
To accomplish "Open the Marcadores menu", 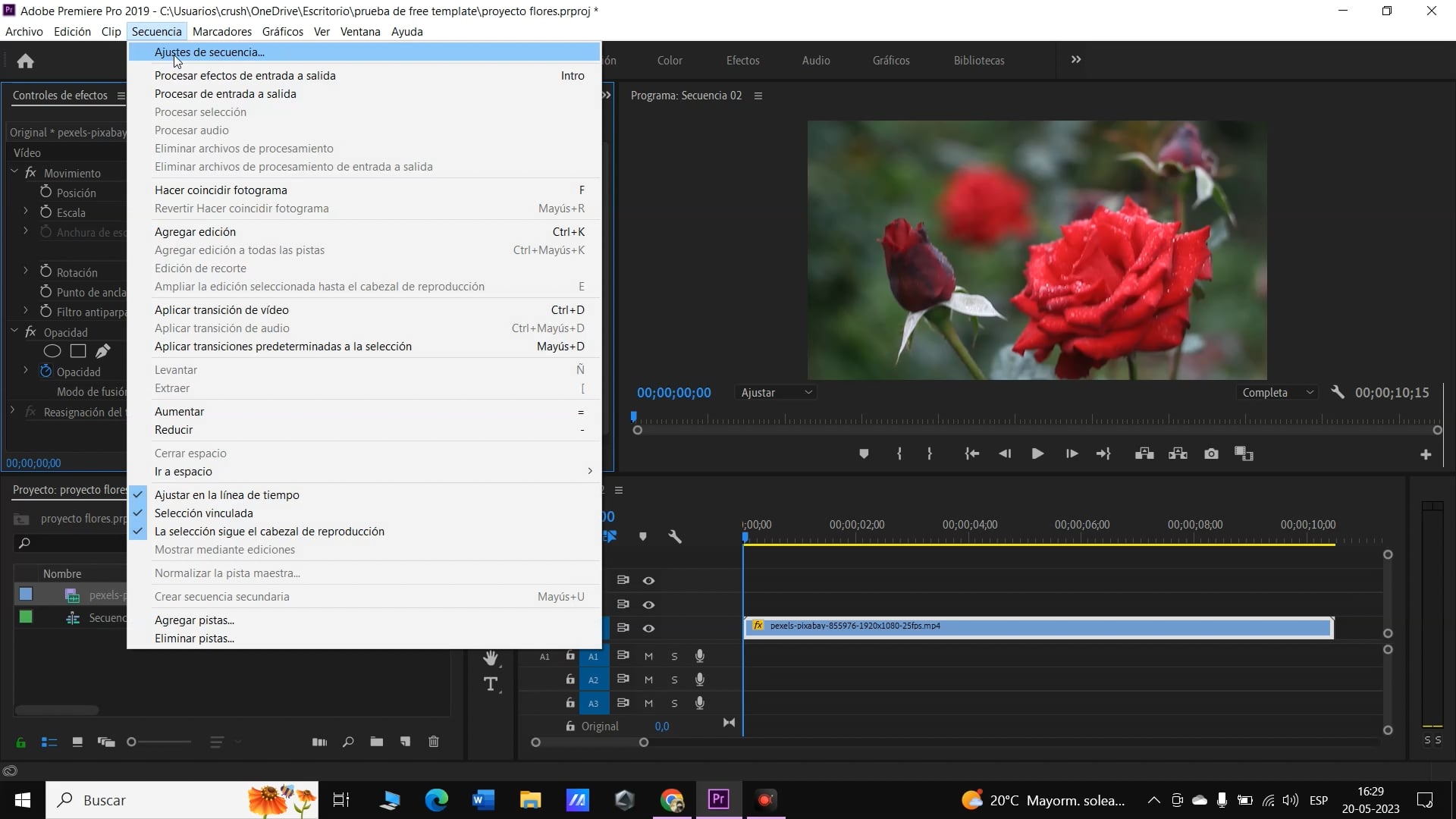I will click(221, 31).
